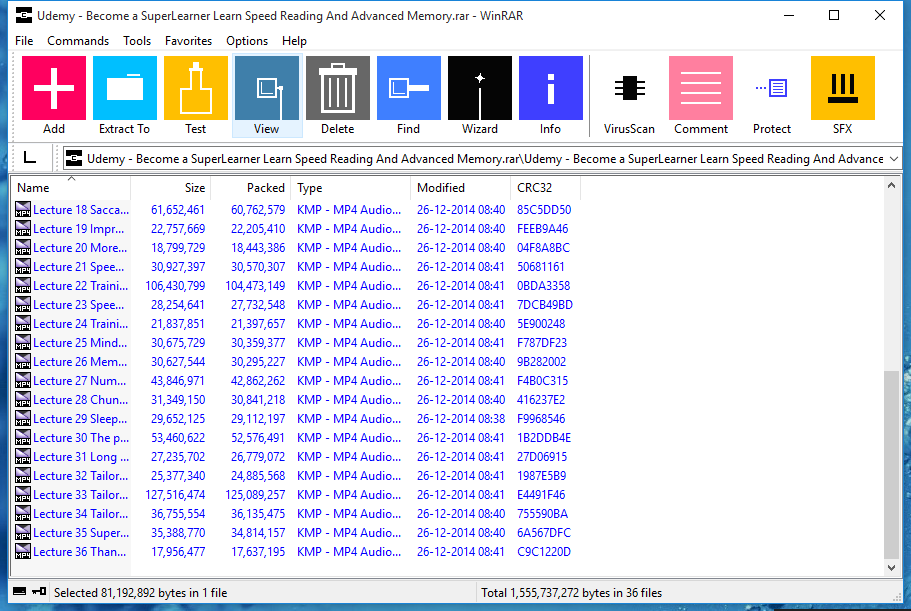
Task: Open the Help menu
Action: click(294, 41)
